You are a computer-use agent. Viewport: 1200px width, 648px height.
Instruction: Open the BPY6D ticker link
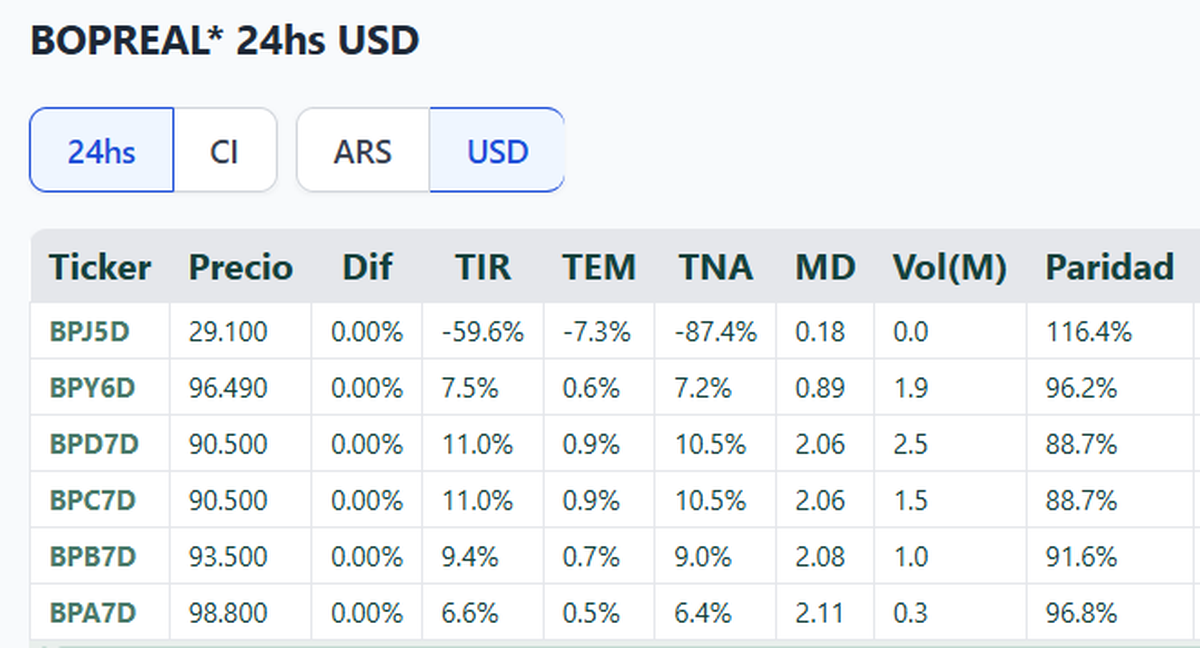(92, 387)
